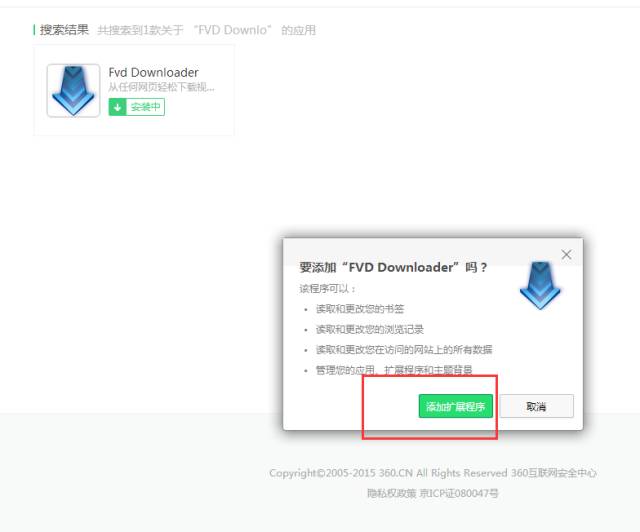Image resolution: width=640 pixels, height=532 pixels.
Task: Click permission 管理您的应用、扩展程序和主题背景
Action: click(394, 370)
